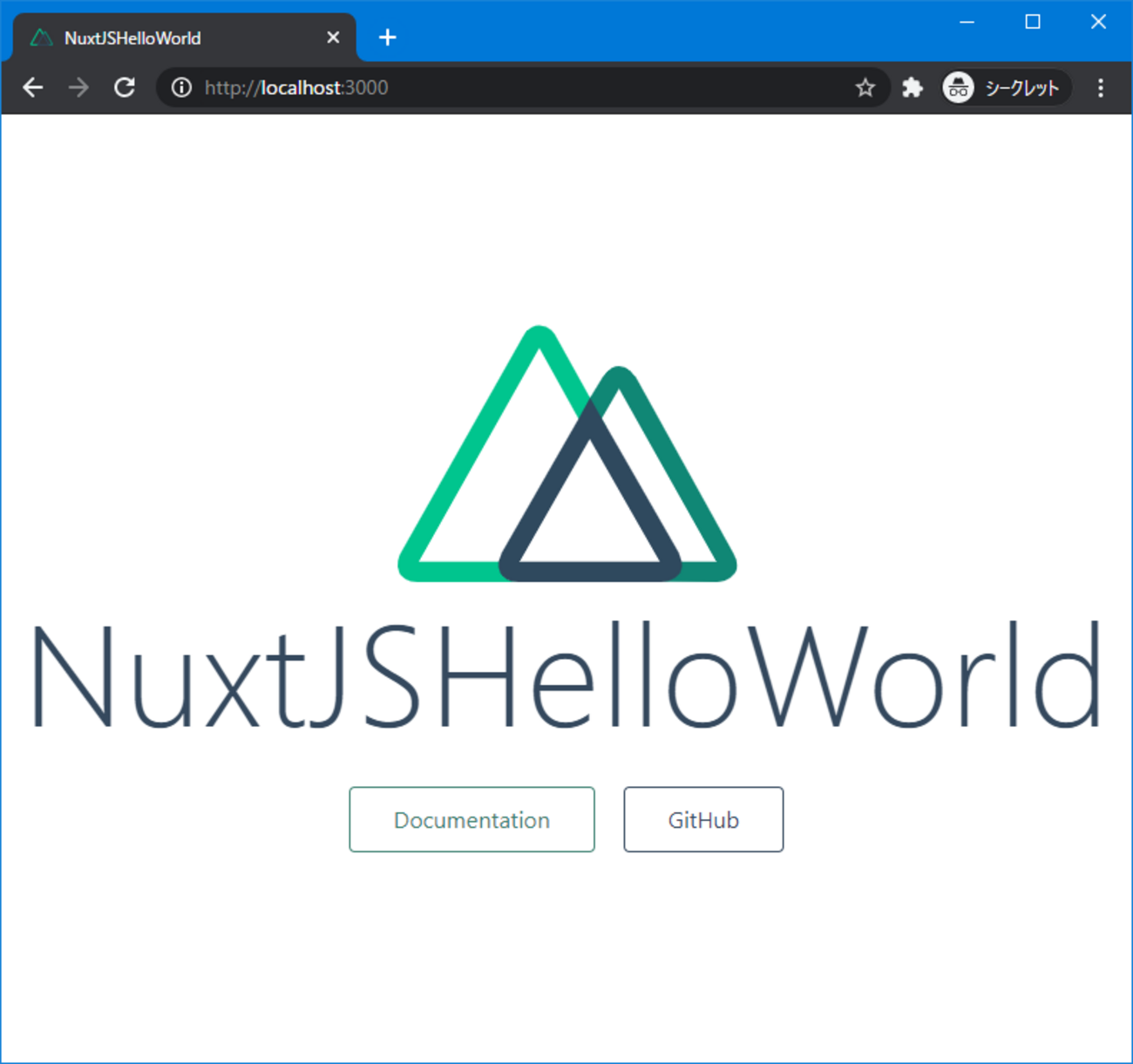The width and height of the screenshot is (1133, 1064).
Task: Click the address bar showing localhost:3000
Action: coord(523,87)
